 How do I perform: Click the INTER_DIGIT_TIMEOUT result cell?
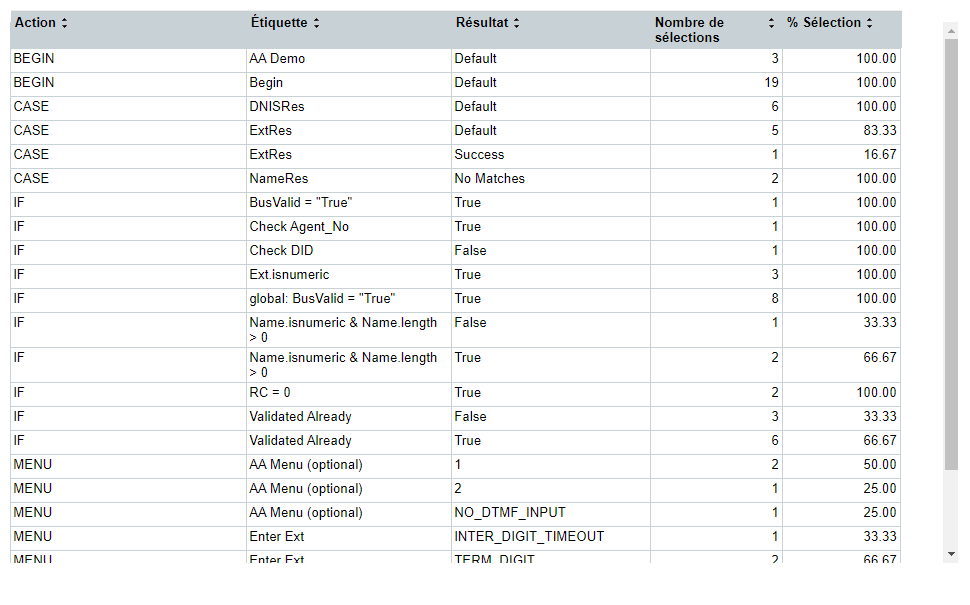pyautogui.click(x=551, y=537)
